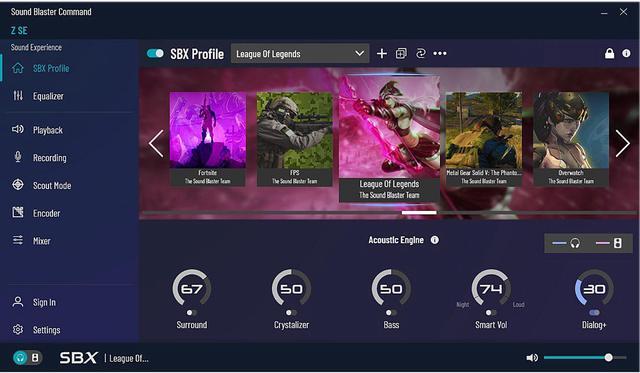Viewport: 640px width, 373px height.
Task: Open the three-dots more options menu
Action: (x=440, y=53)
